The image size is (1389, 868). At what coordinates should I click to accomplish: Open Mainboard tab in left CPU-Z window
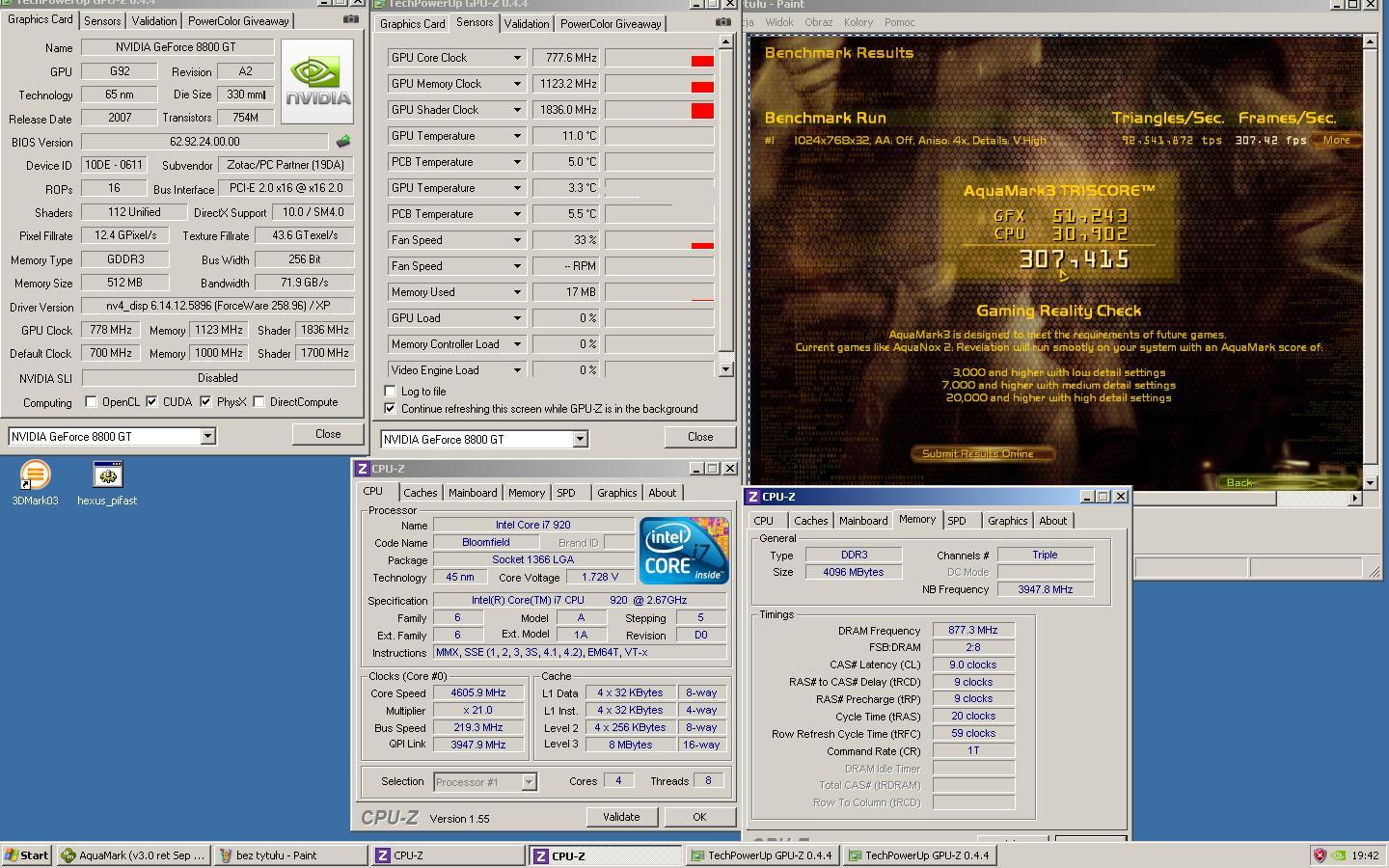(473, 493)
